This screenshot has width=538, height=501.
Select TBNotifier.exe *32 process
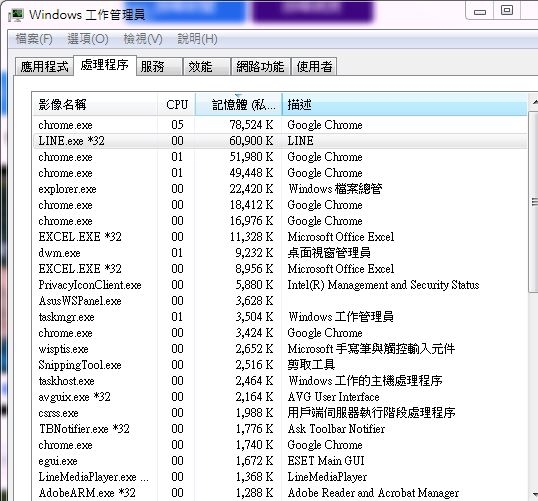[280, 429]
